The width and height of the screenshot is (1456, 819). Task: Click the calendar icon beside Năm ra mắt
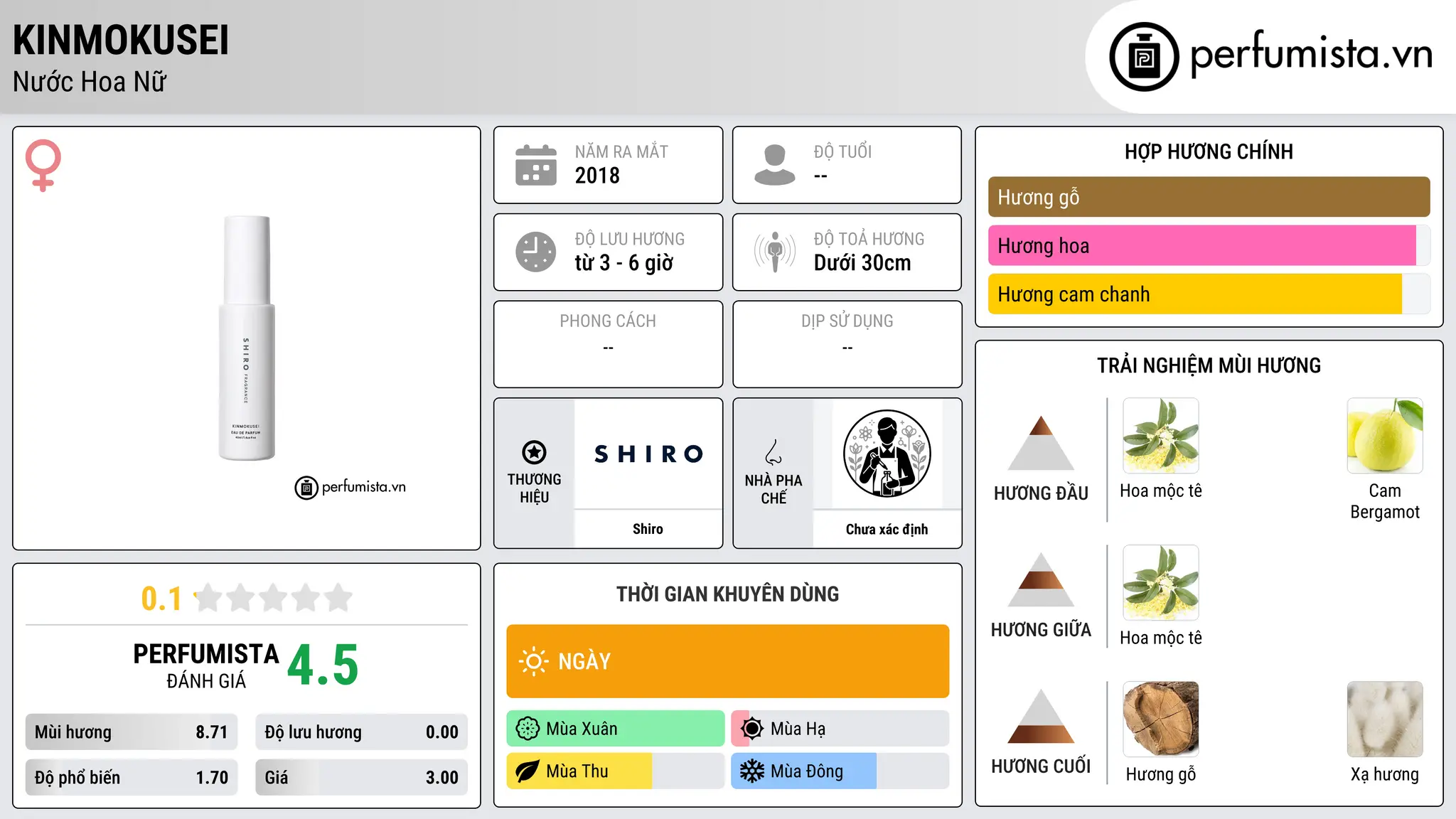click(536, 165)
